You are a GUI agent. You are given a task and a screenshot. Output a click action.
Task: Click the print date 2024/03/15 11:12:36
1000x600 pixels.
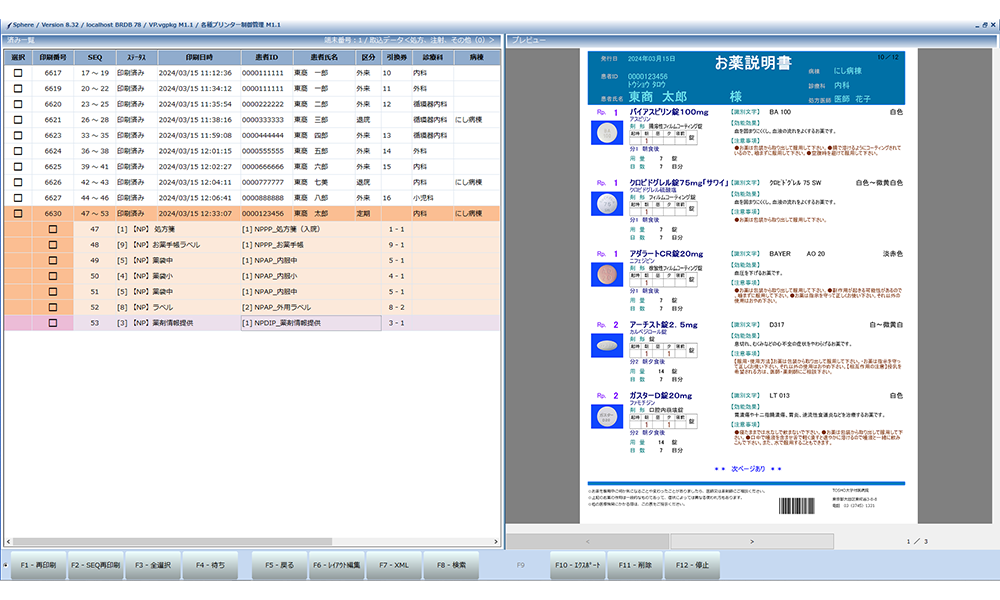point(195,73)
